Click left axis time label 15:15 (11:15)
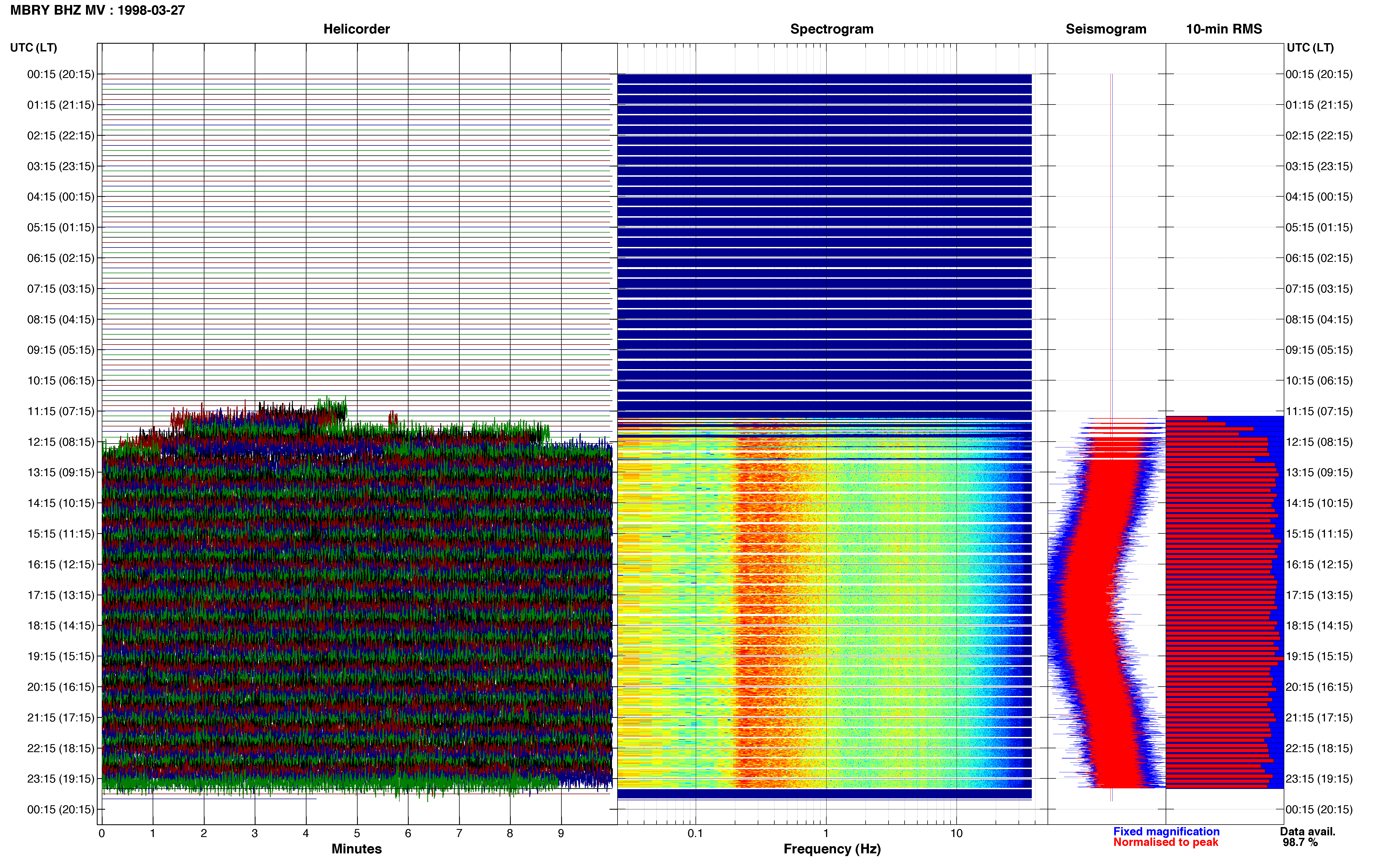The height and width of the screenshot is (868, 1388). pos(61,534)
